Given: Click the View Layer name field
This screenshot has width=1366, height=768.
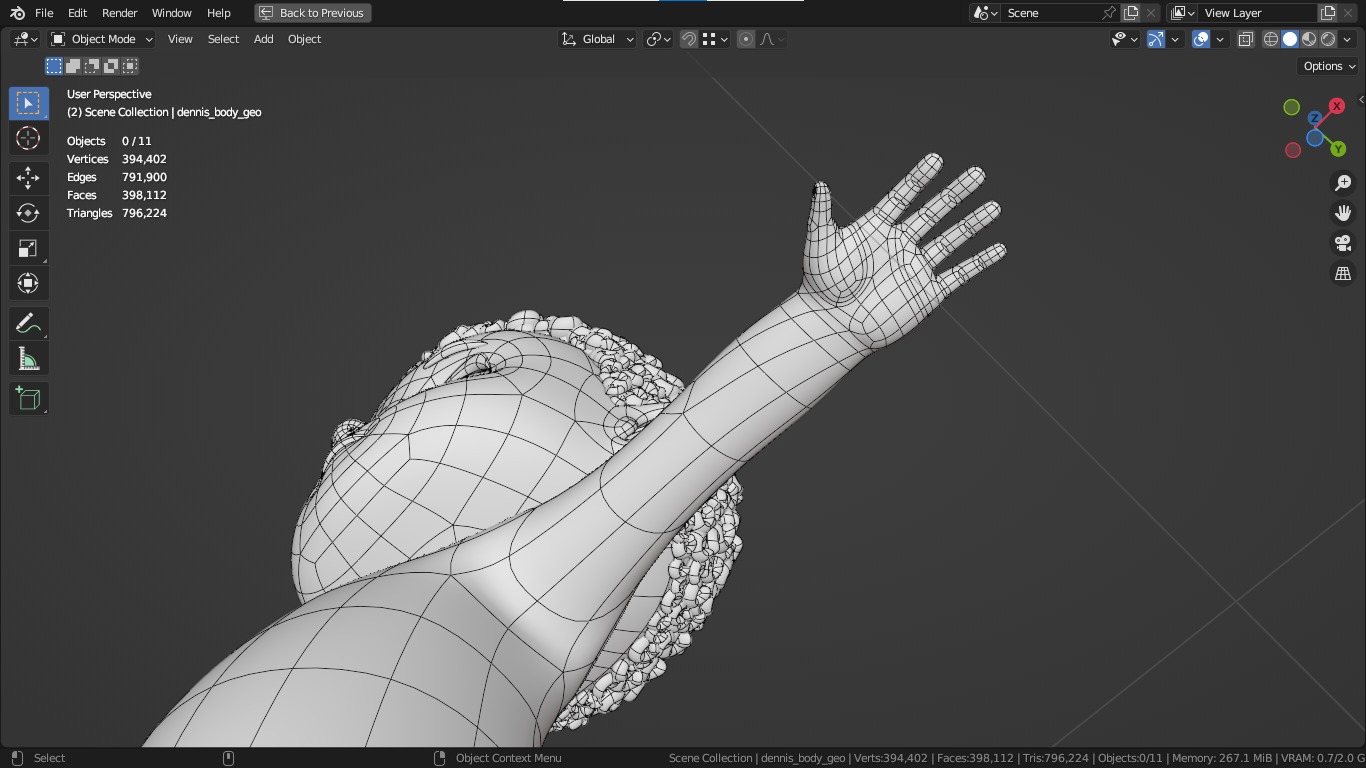Looking at the screenshot, I should coord(1257,13).
